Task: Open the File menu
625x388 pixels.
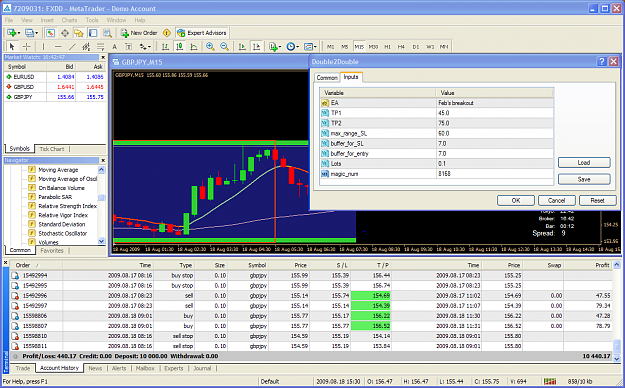Action: [9, 20]
